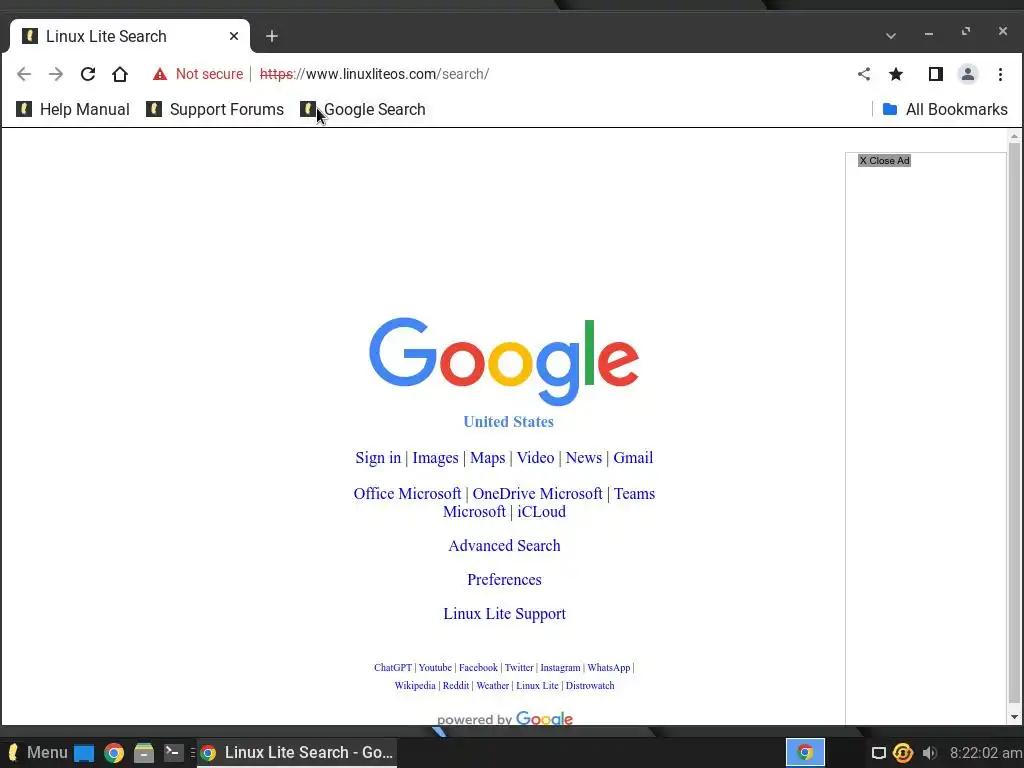
Task: Open the Youtube link
Action: pyautogui.click(x=435, y=667)
